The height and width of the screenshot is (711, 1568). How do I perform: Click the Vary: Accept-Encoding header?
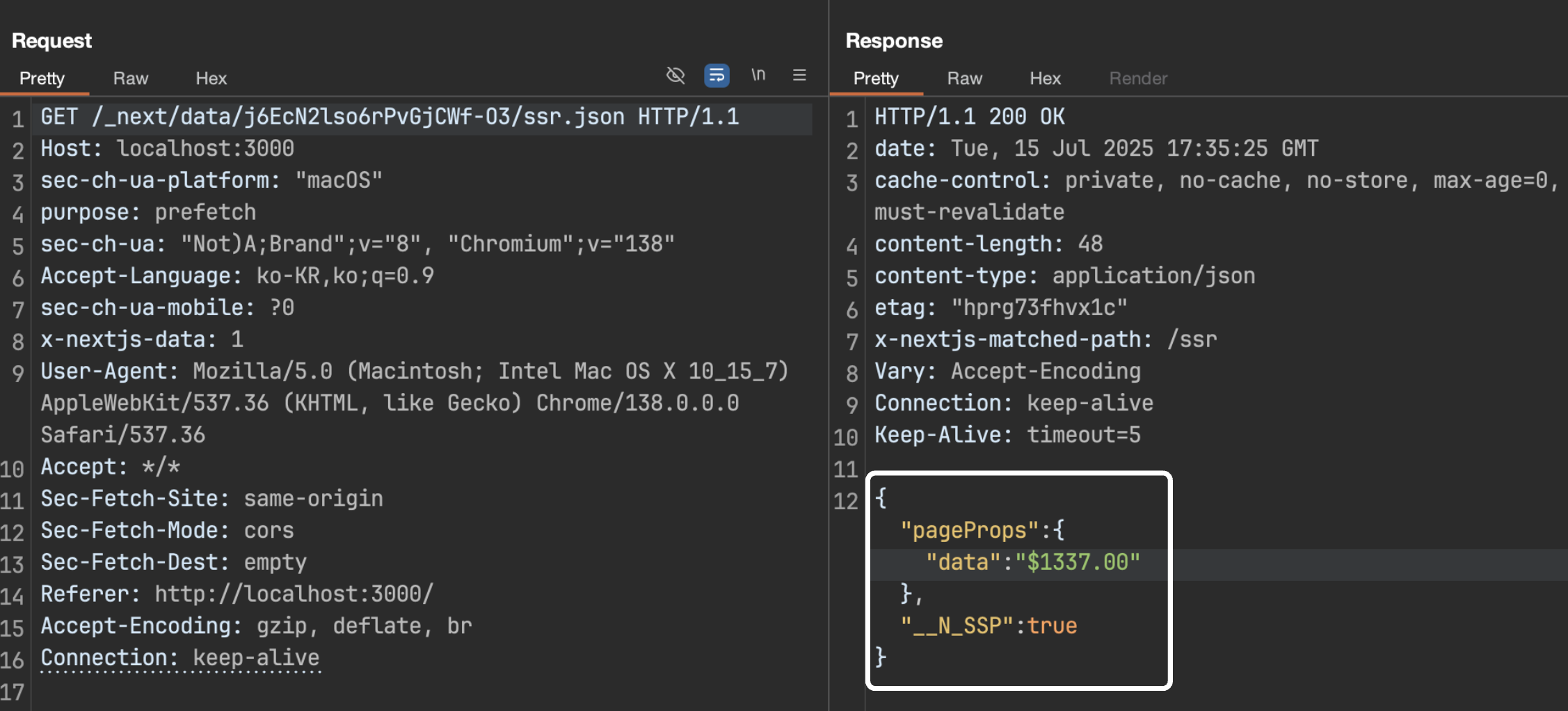tap(1008, 372)
